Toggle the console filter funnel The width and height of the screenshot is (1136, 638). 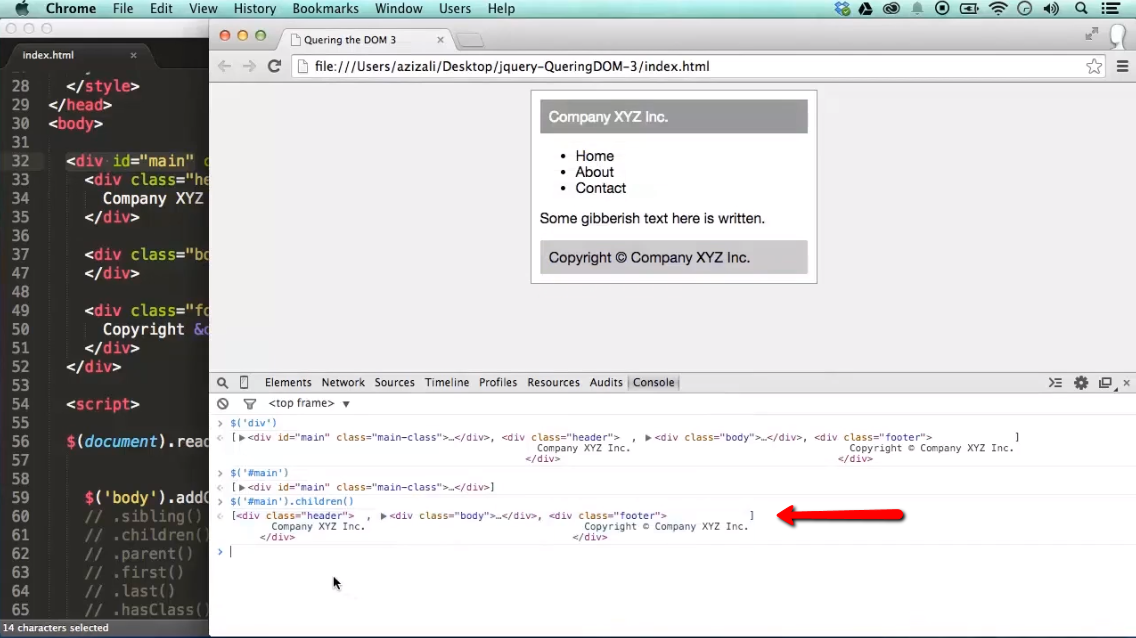click(x=250, y=403)
